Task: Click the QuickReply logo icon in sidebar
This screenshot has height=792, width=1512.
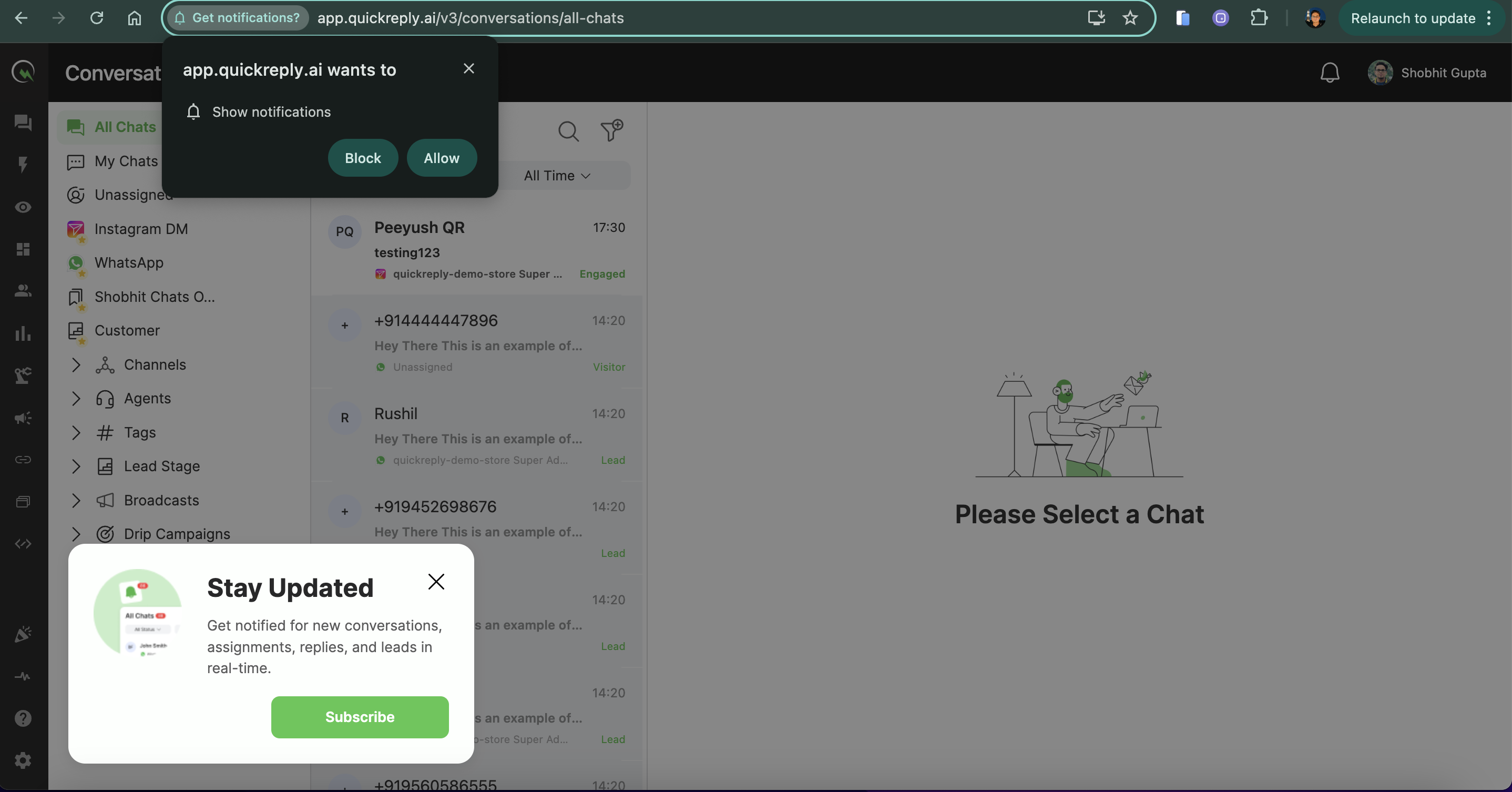Action: [x=23, y=72]
